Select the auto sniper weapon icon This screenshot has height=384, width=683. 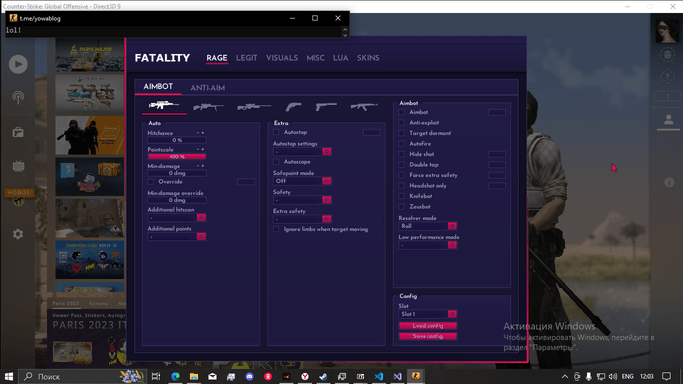(164, 105)
